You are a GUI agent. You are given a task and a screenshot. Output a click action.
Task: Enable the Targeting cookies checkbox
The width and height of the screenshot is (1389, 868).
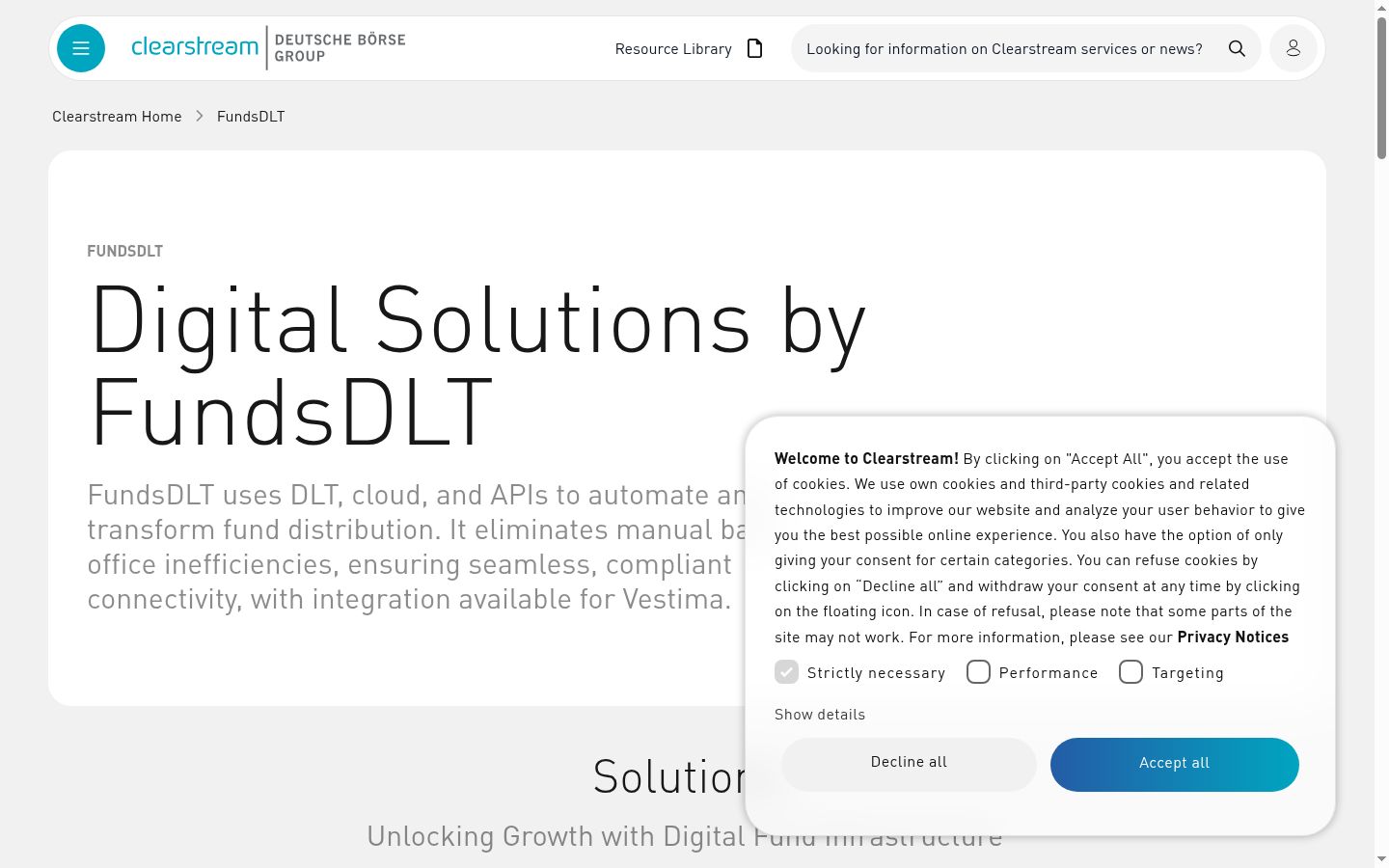click(1130, 672)
